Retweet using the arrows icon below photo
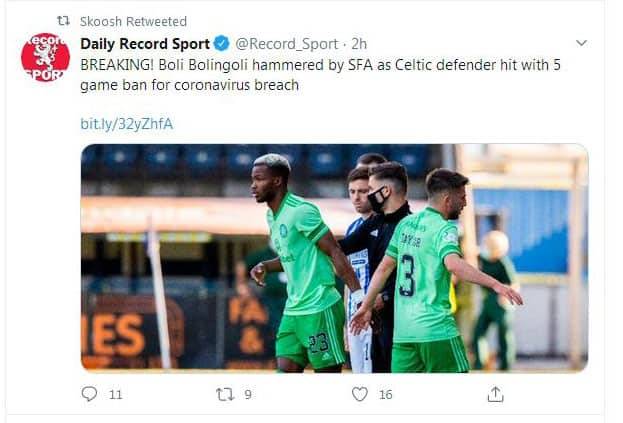 (x=225, y=394)
